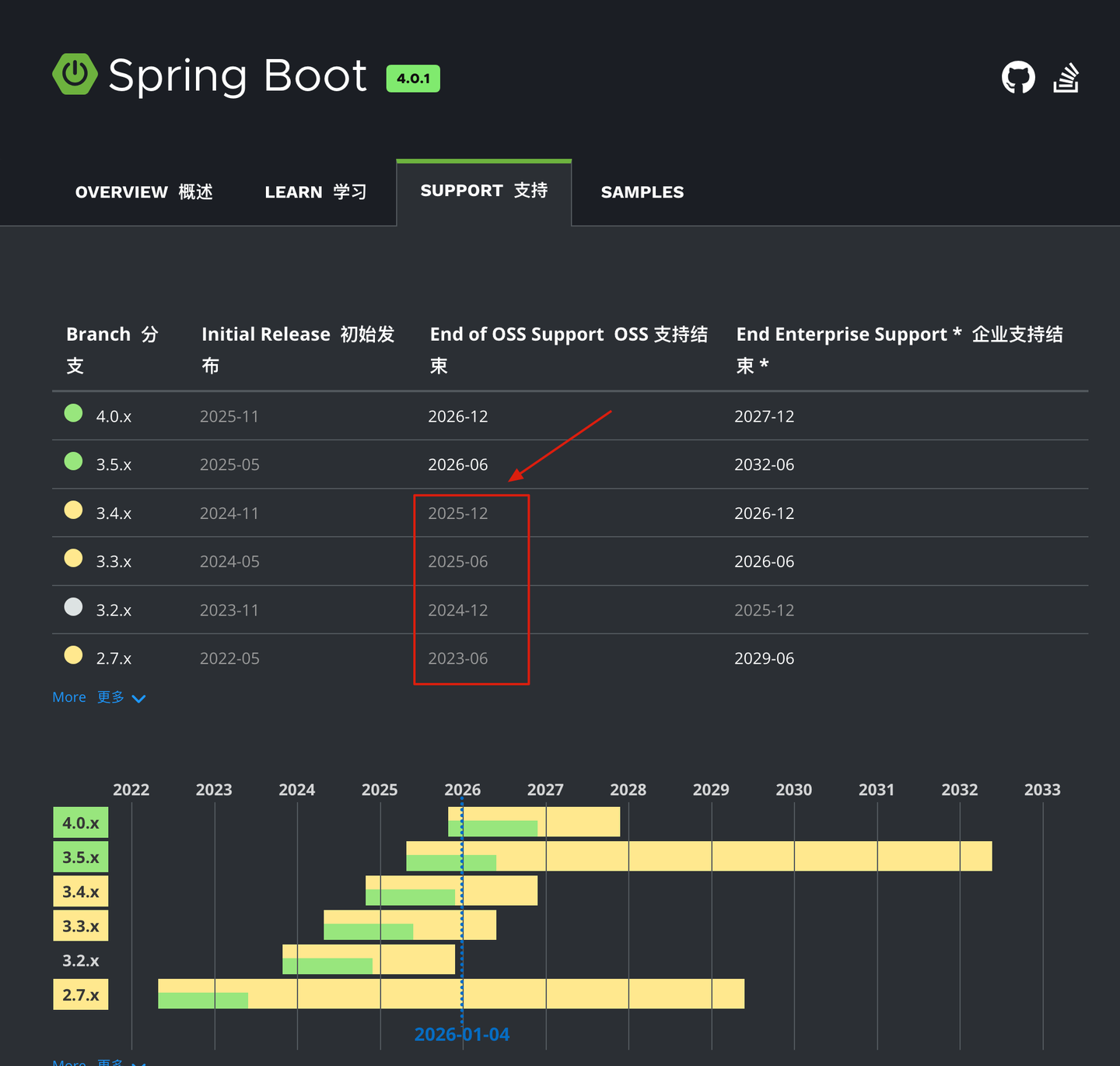The image size is (1120, 1066).
Task: Click the 4.0.1 version badge
Action: point(413,79)
